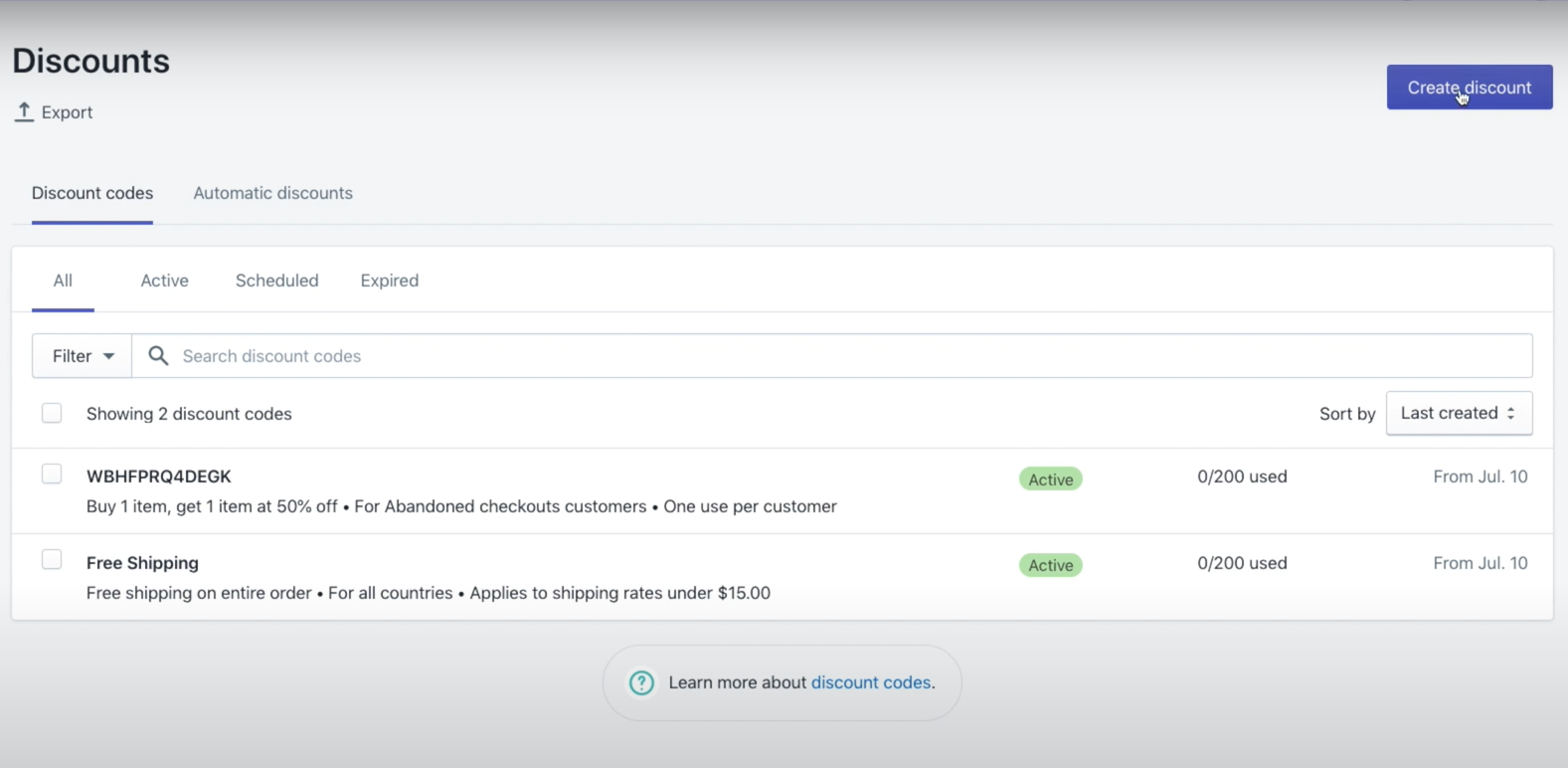
Task: Click the Sort by label
Action: (x=1347, y=414)
